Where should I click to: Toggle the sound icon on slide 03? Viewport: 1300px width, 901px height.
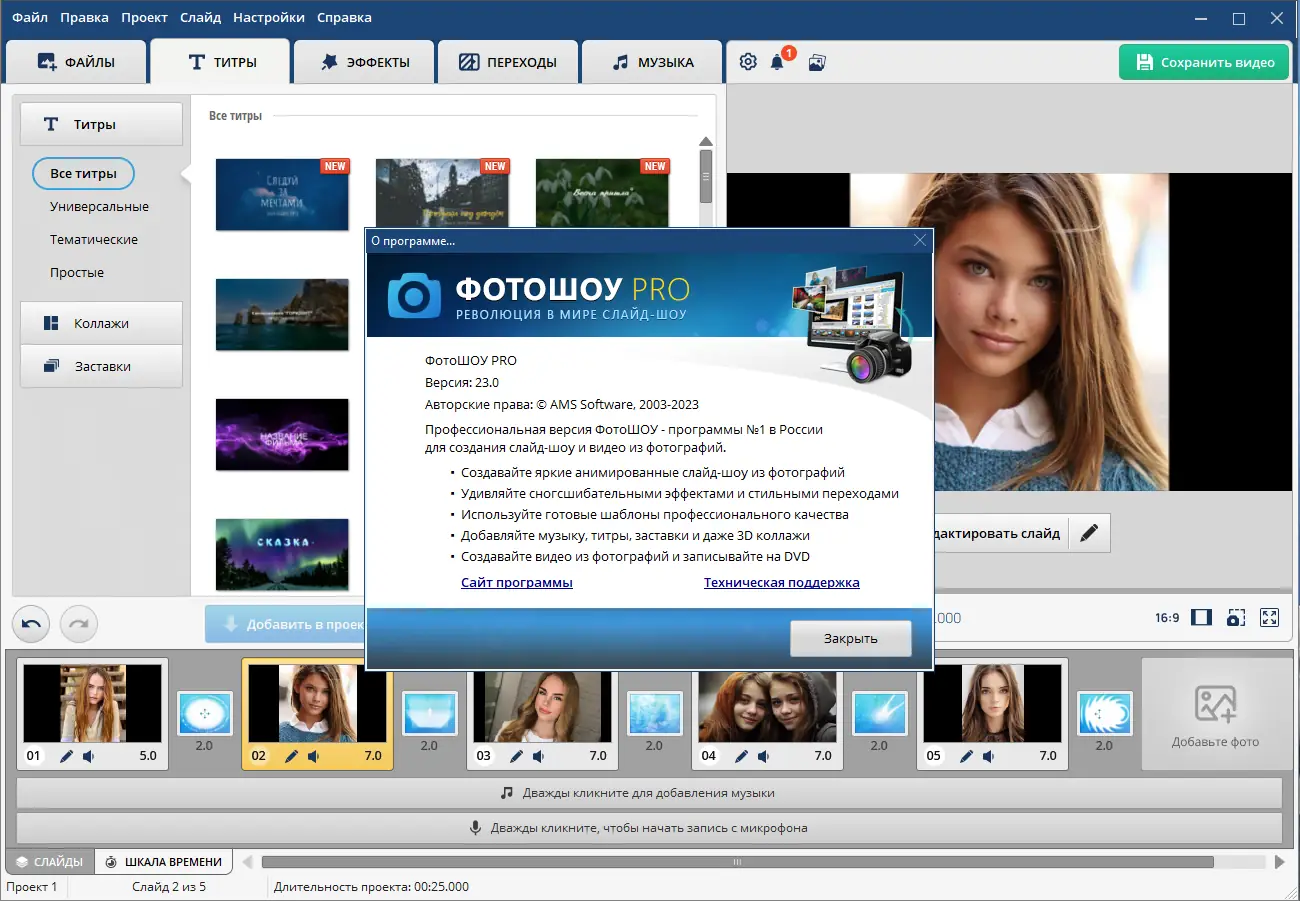point(540,756)
